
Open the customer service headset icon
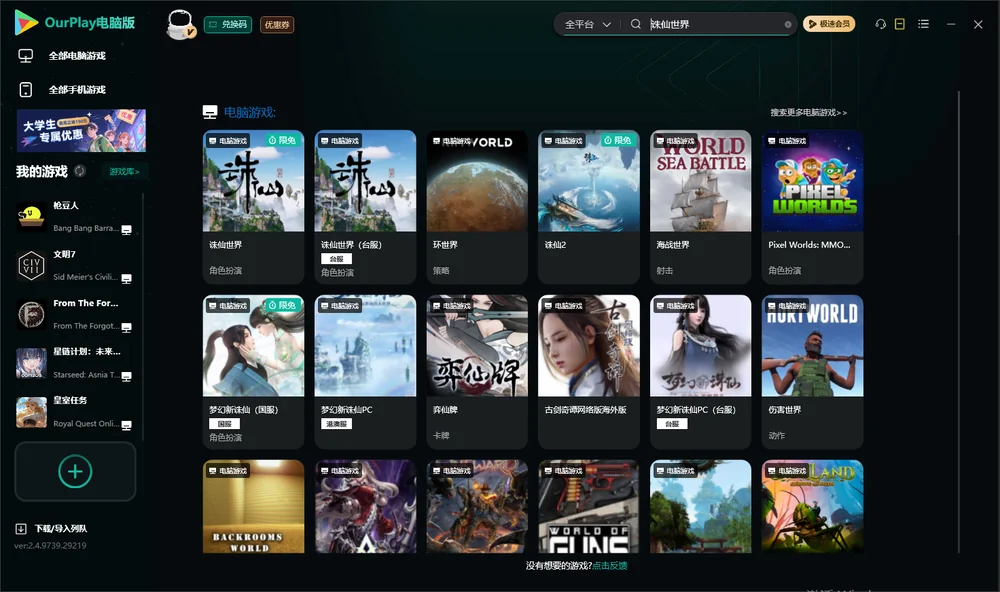point(880,24)
